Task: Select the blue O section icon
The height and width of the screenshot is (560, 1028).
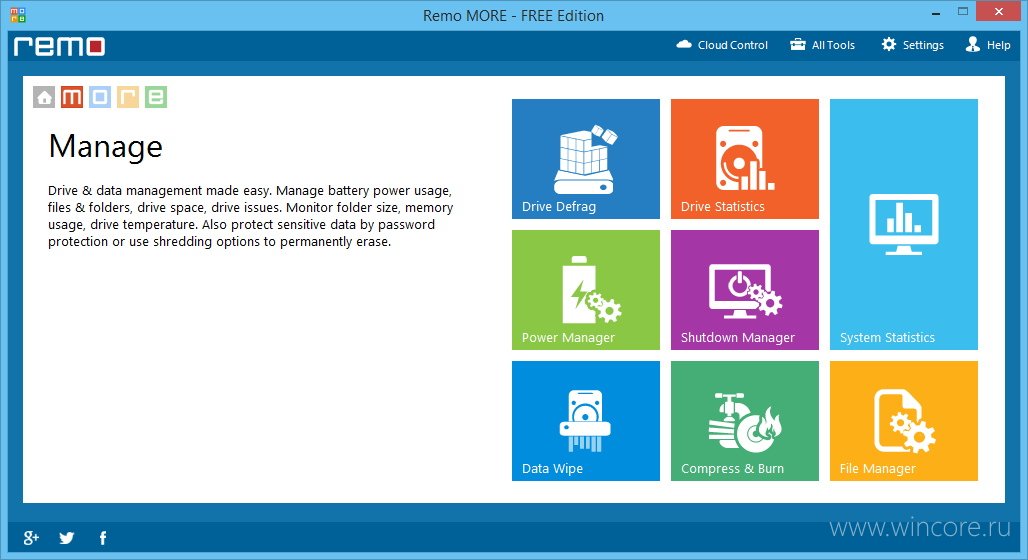Action: point(100,97)
